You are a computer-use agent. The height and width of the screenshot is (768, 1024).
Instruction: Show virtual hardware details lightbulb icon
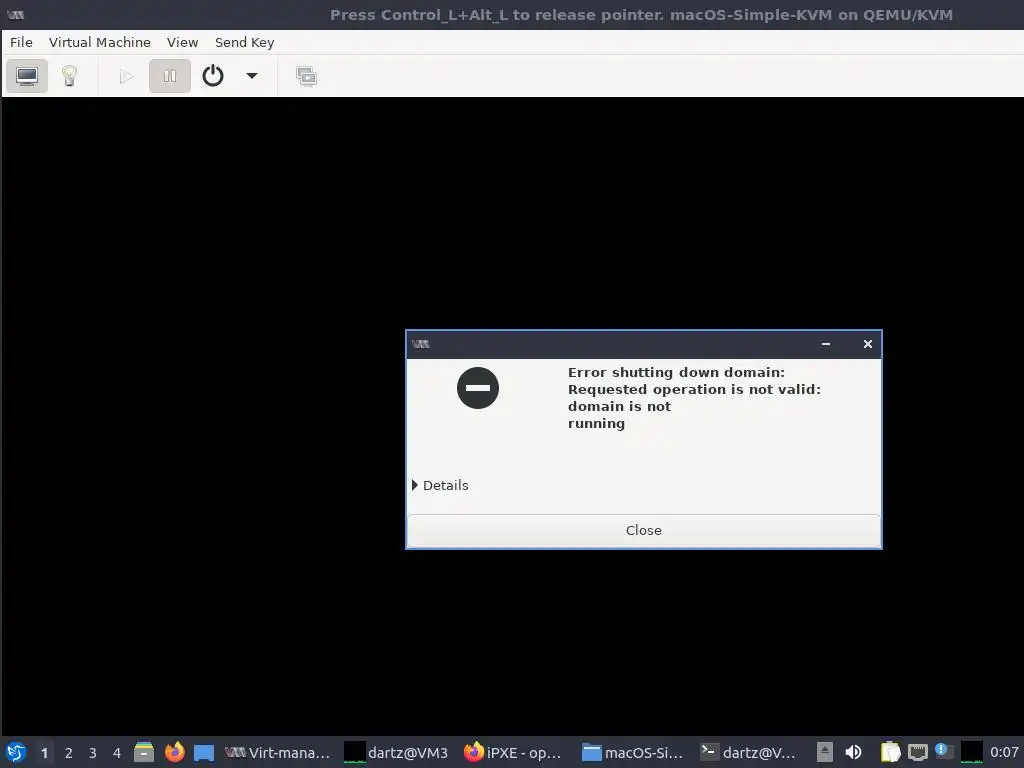[x=69, y=76]
